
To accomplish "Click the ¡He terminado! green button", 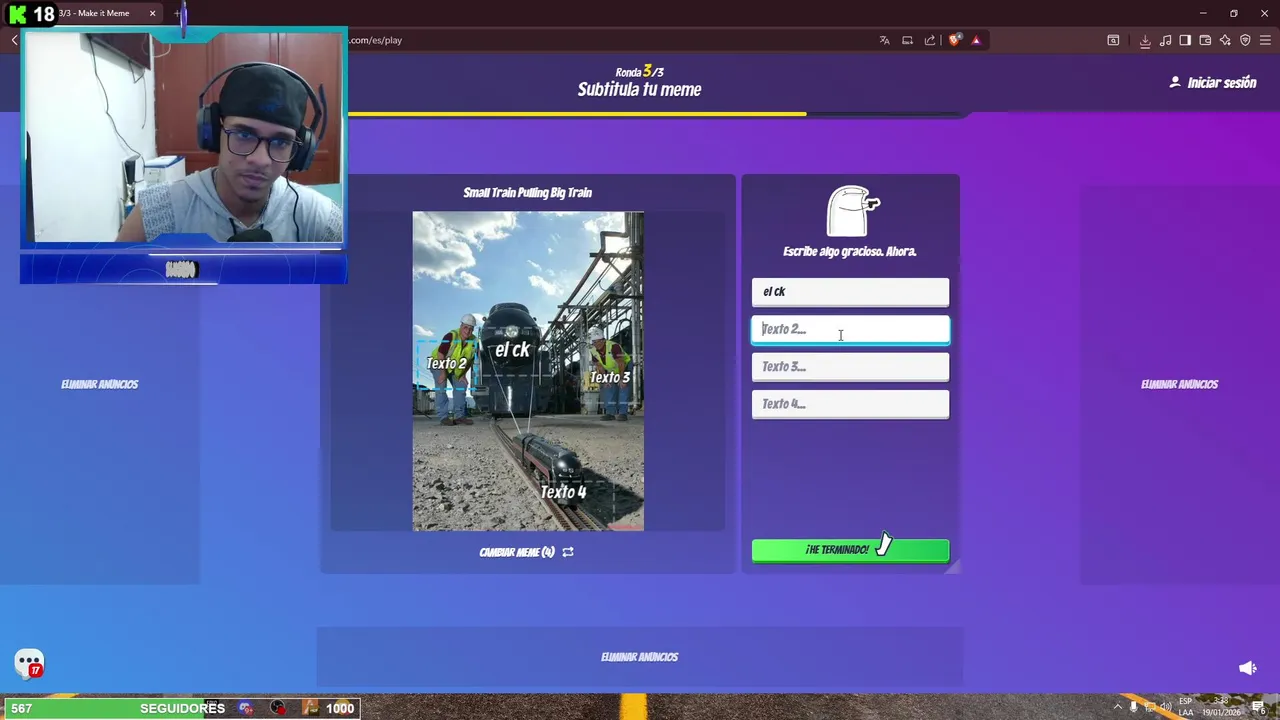I will point(850,550).
